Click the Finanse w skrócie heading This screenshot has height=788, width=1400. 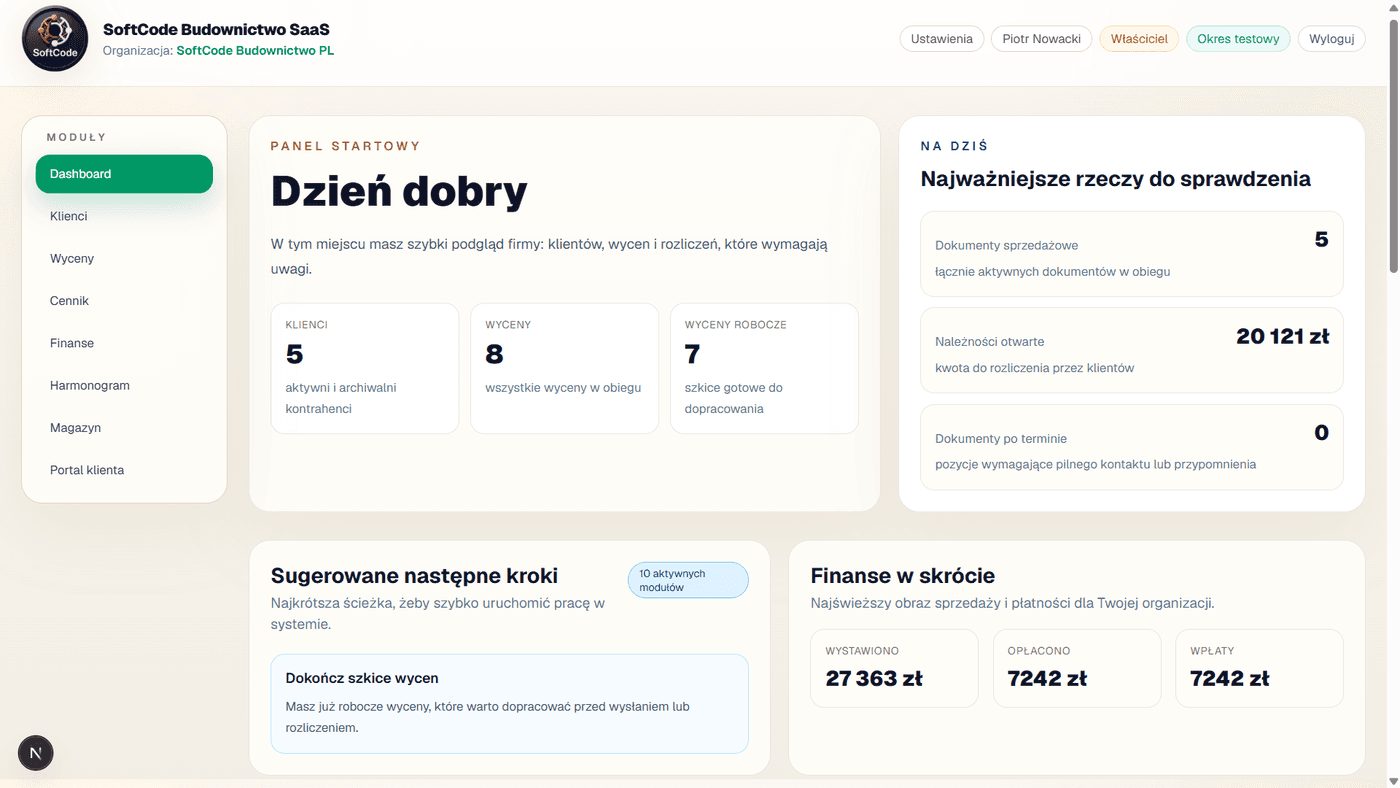(x=902, y=576)
